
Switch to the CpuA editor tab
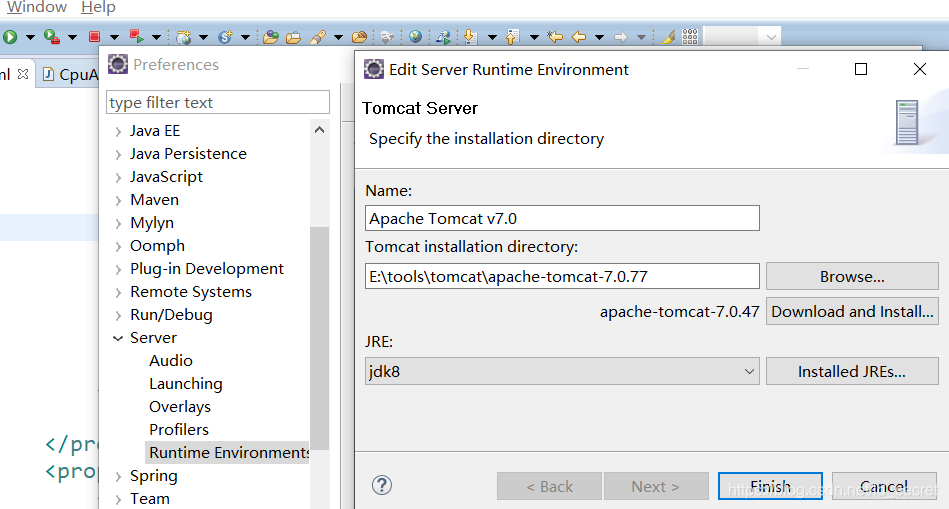70,74
